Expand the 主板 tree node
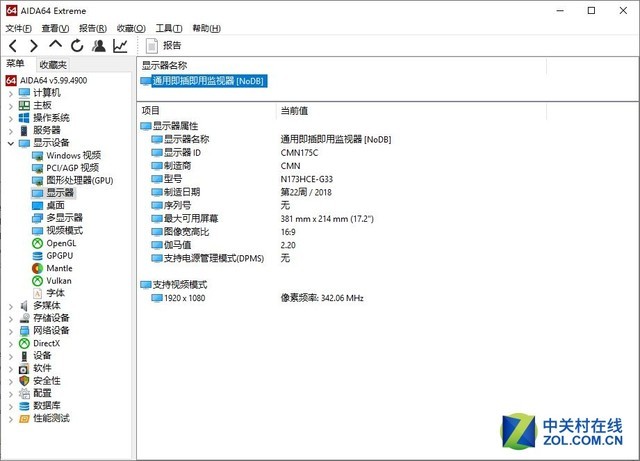Viewport: 640px width, 461px height. coord(11,106)
